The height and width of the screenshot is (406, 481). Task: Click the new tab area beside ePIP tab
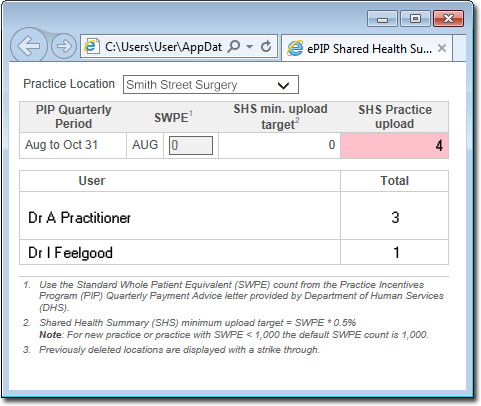(x=459, y=48)
